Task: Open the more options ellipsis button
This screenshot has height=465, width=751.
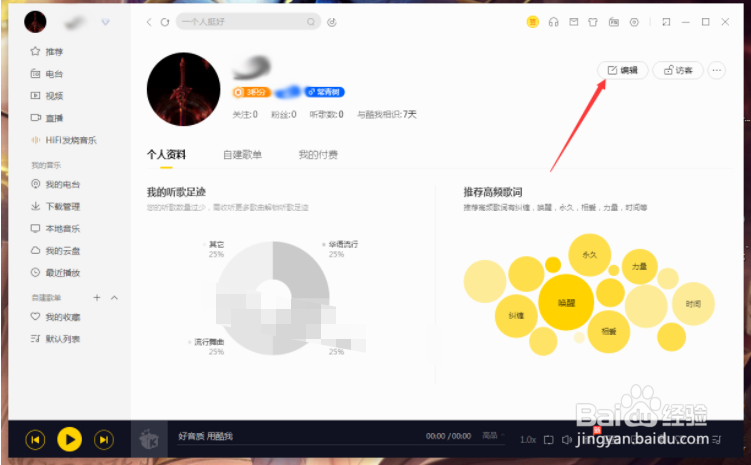Action: pyautogui.click(x=717, y=70)
